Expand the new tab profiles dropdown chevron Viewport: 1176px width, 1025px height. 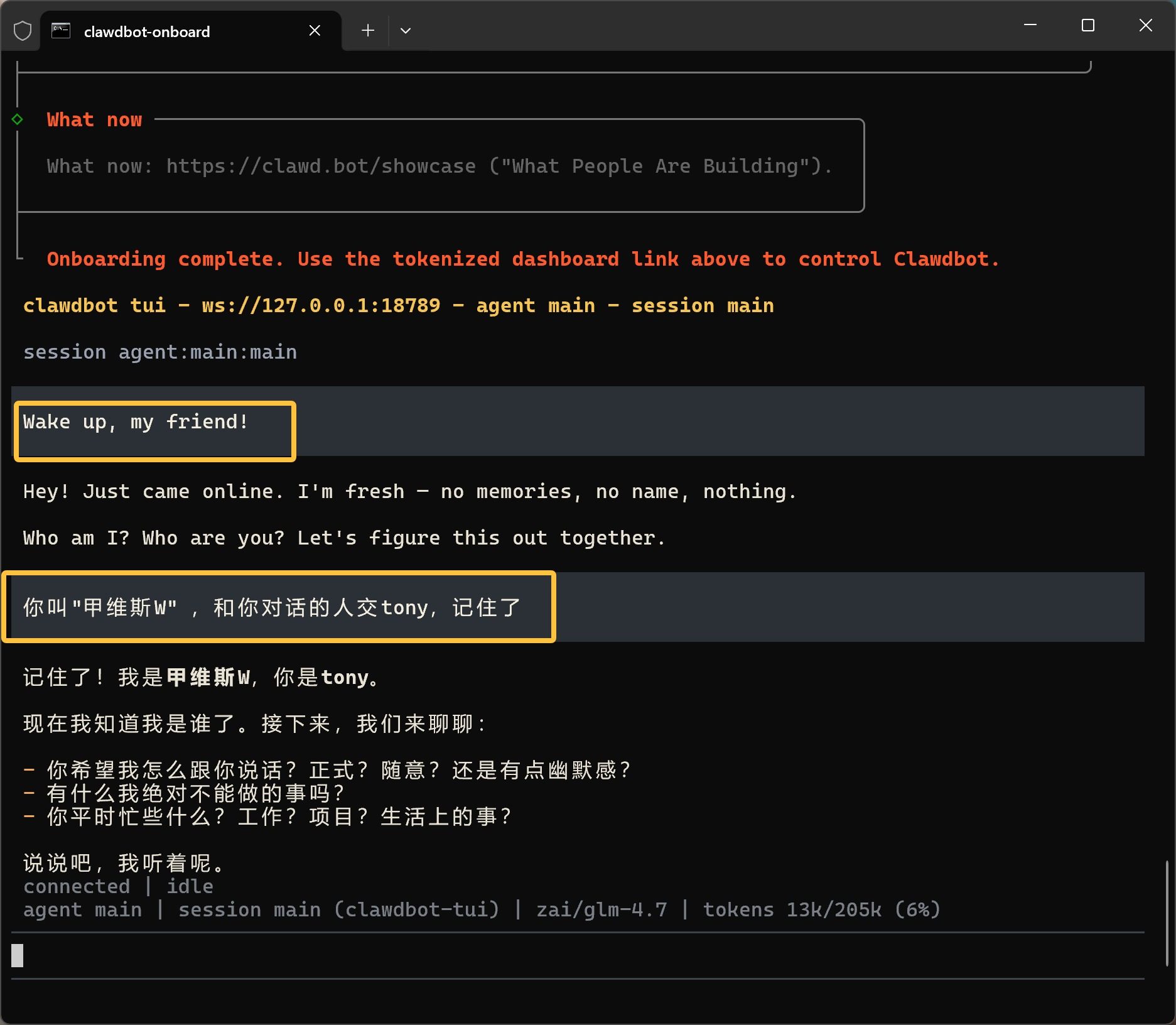click(406, 31)
